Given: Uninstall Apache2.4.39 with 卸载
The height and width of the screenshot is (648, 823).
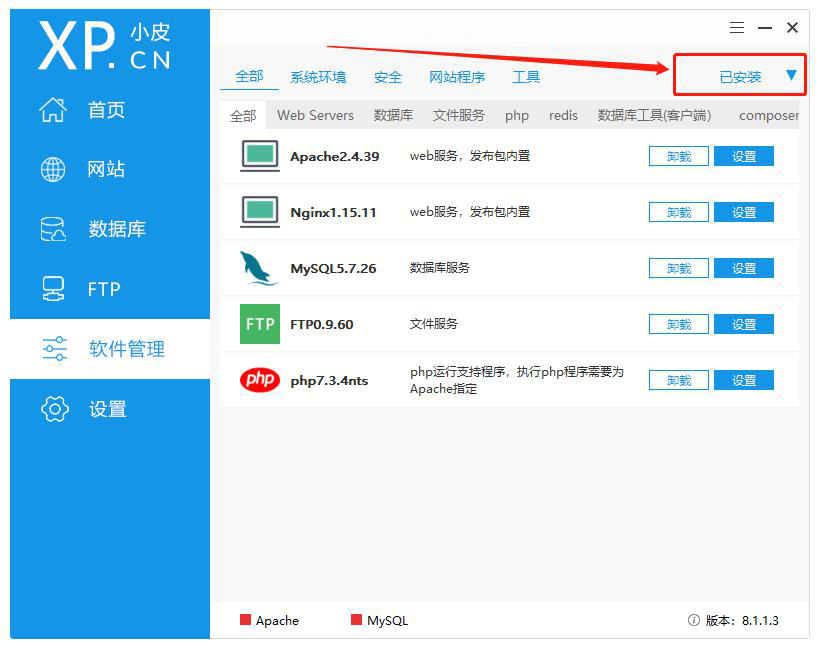Looking at the screenshot, I should [x=679, y=156].
